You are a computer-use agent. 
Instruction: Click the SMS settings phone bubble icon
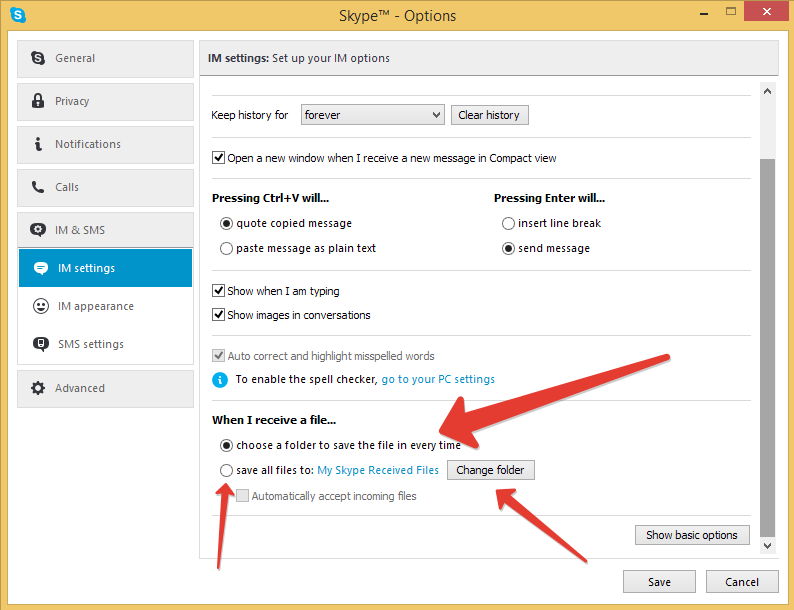[x=41, y=344]
